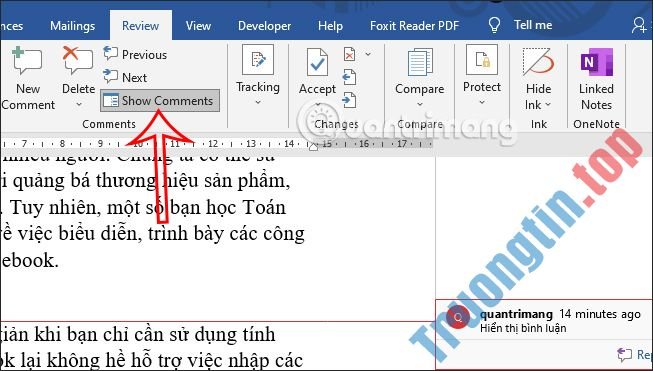The height and width of the screenshot is (371, 653).
Task: Click the right indent marker on the ruler
Action: [x=313, y=146]
